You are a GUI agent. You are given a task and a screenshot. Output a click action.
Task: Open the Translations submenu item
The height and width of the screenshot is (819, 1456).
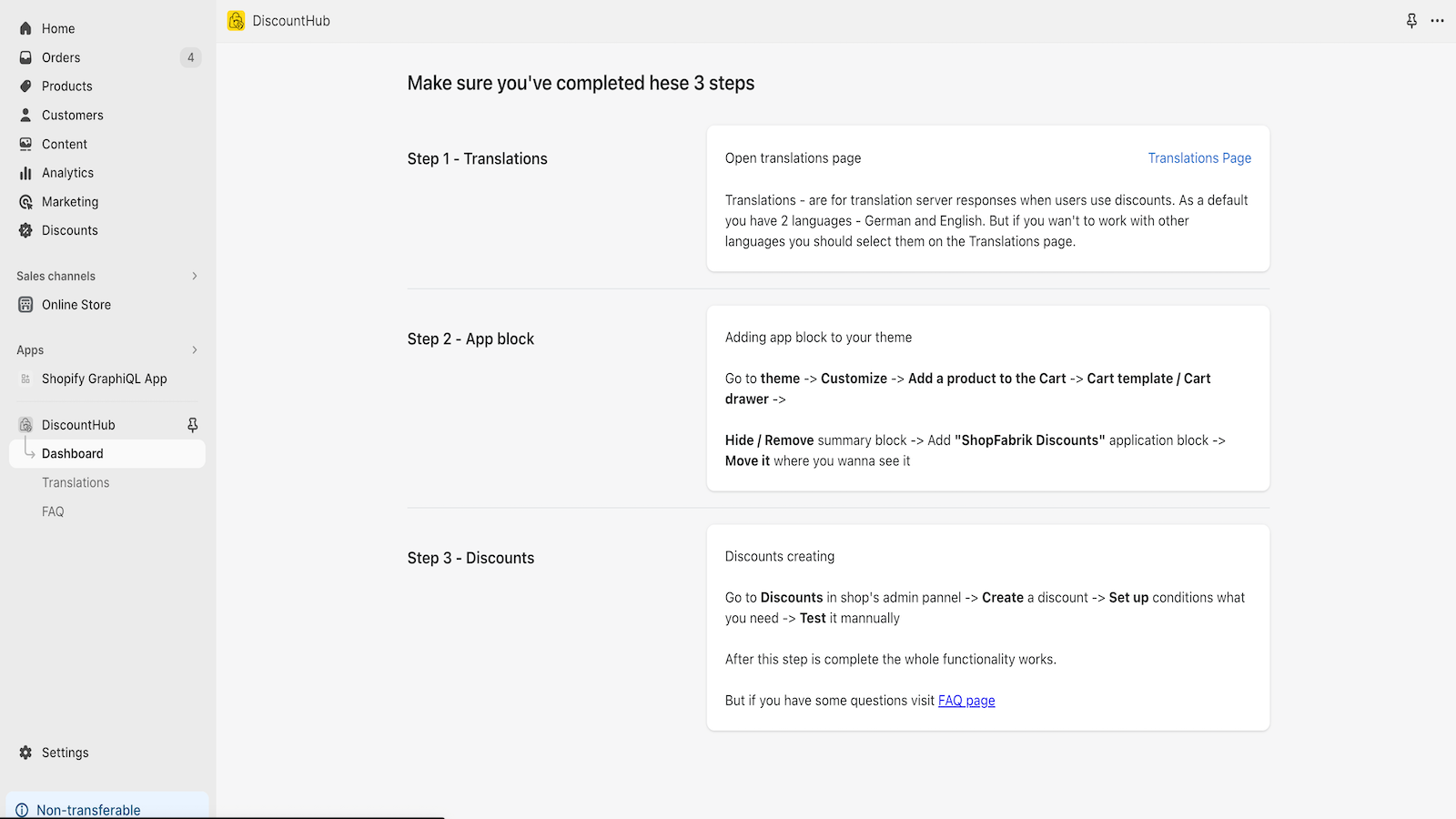click(76, 483)
